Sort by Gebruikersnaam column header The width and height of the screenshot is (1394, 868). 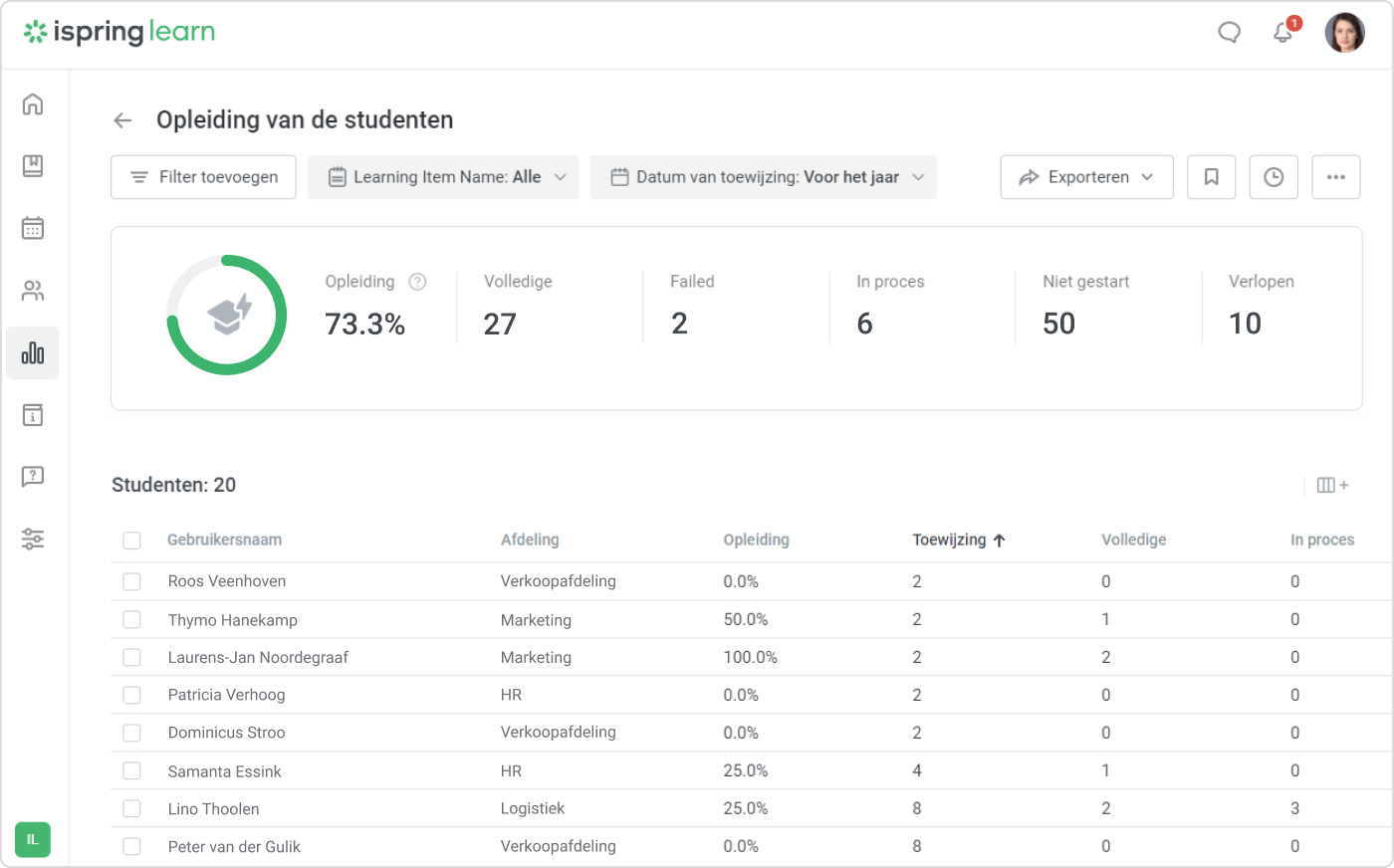[x=224, y=540]
